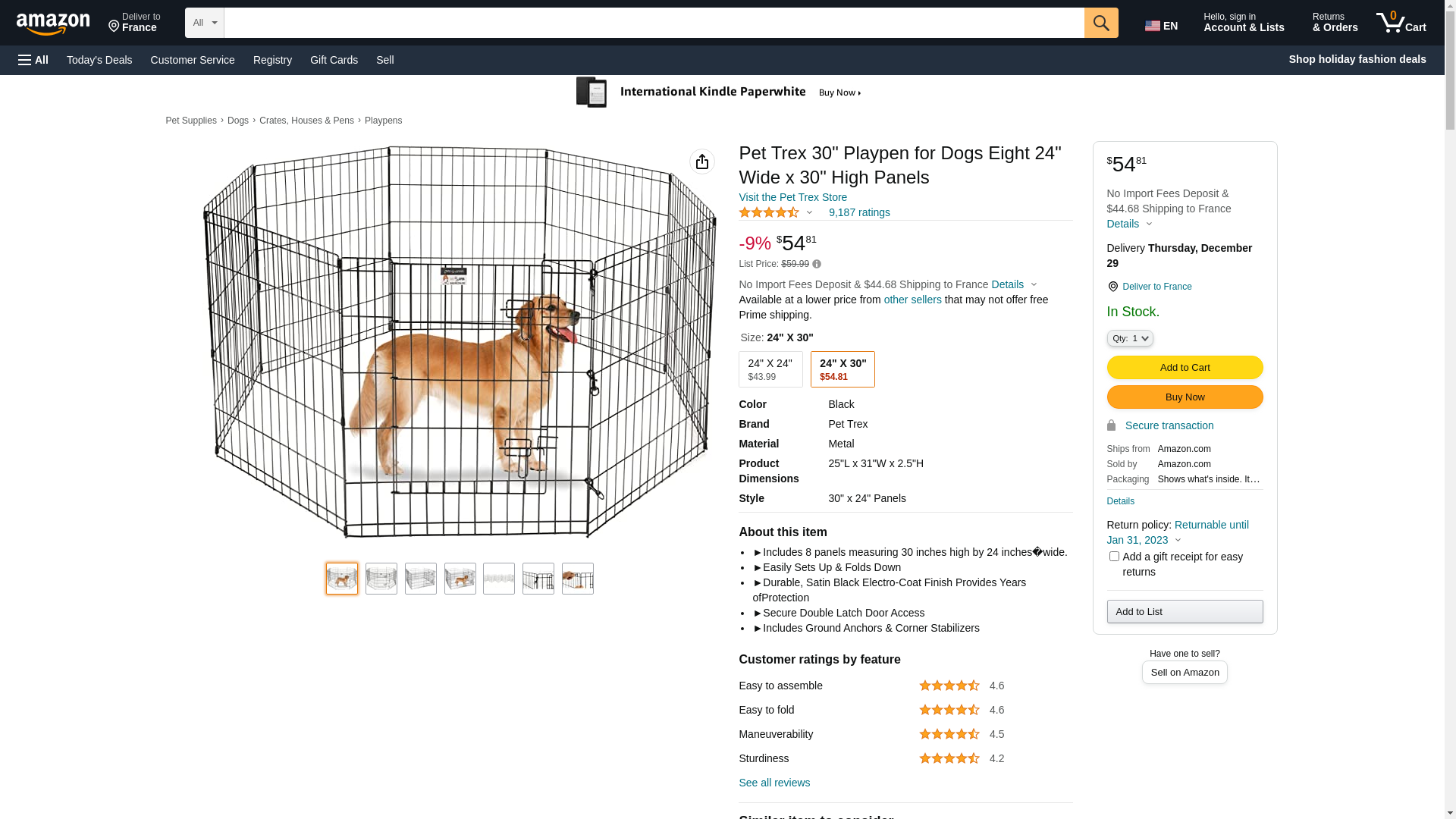This screenshot has height=819, width=1456.
Task: Visit the Pet Trex Store link
Action: tap(792, 197)
